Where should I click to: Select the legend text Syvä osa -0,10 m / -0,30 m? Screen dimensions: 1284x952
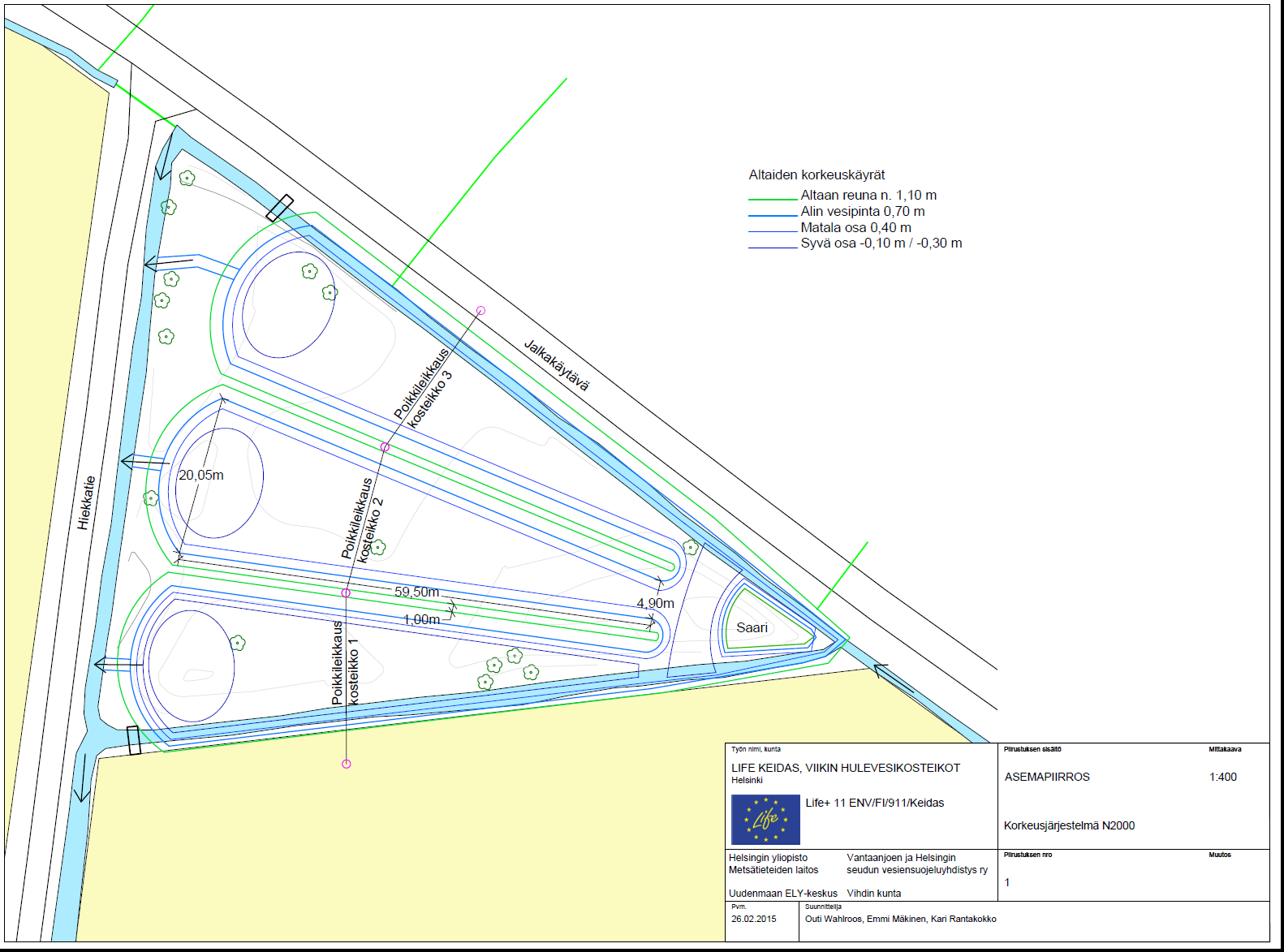tap(881, 243)
